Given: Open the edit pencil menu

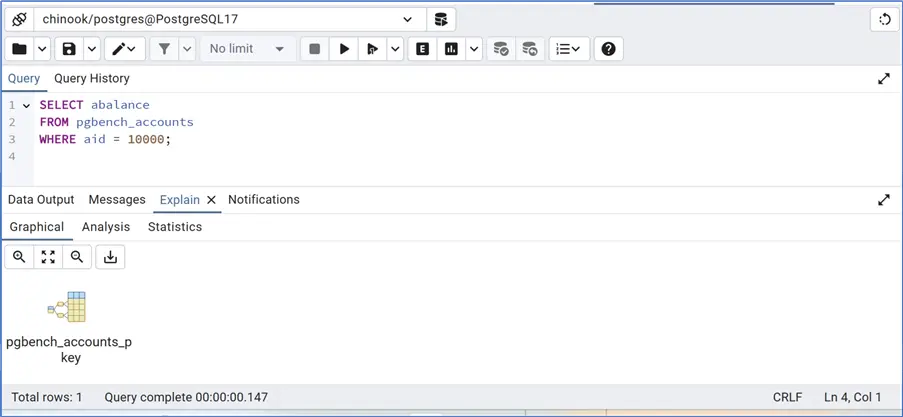Looking at the screenshot, I should 124,49.
